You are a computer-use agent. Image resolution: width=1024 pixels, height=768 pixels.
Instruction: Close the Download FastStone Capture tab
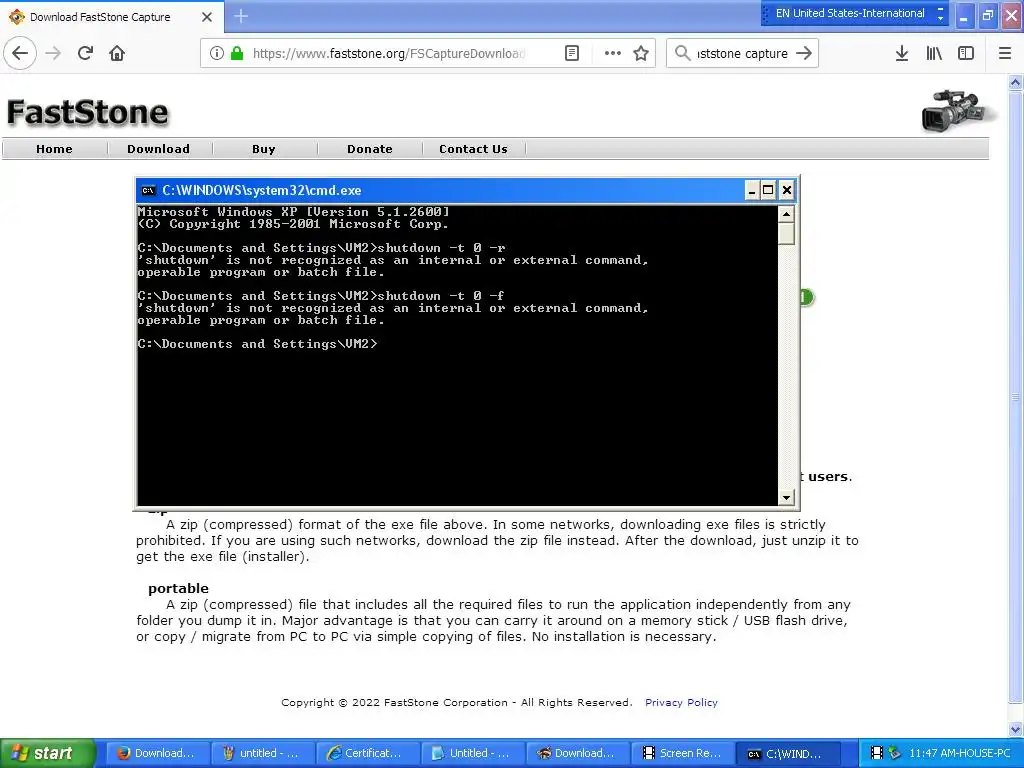coord(207,17)
